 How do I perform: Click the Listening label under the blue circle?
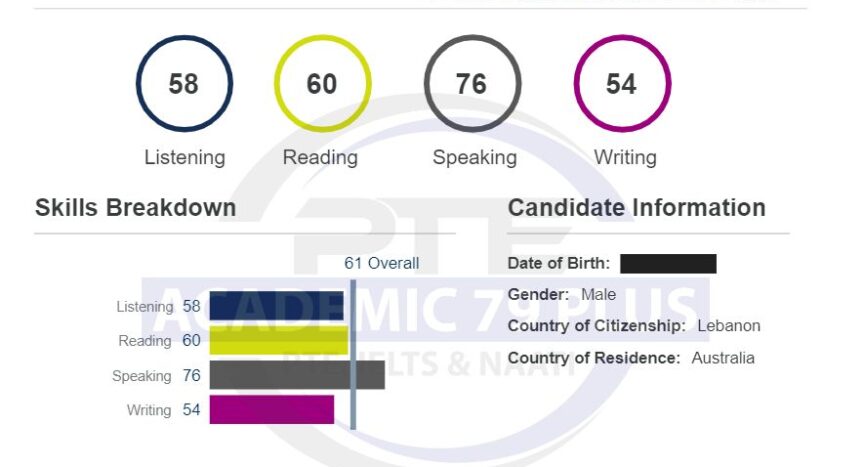click(185, 158)
